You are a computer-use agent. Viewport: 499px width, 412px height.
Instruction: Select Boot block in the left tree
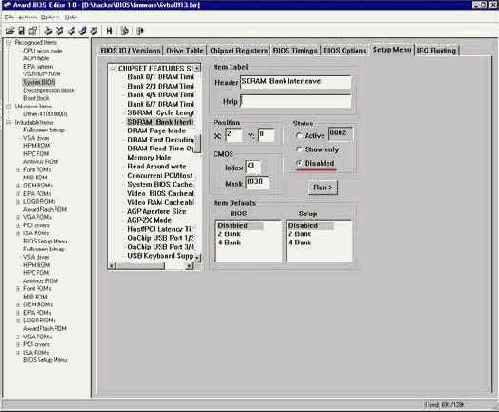click(36, 98)
